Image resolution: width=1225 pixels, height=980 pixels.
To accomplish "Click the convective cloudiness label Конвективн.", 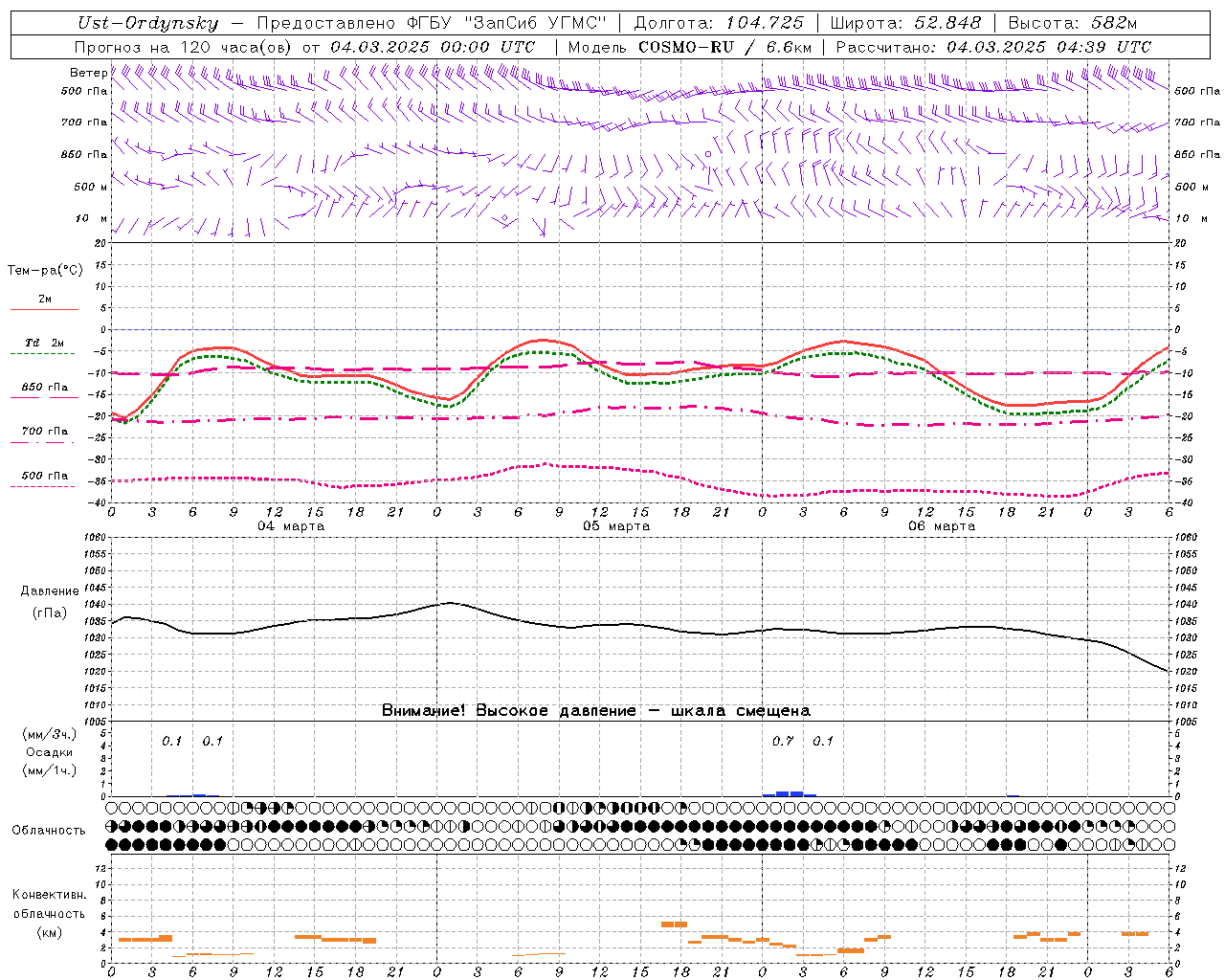I will (x=49, y=895).
